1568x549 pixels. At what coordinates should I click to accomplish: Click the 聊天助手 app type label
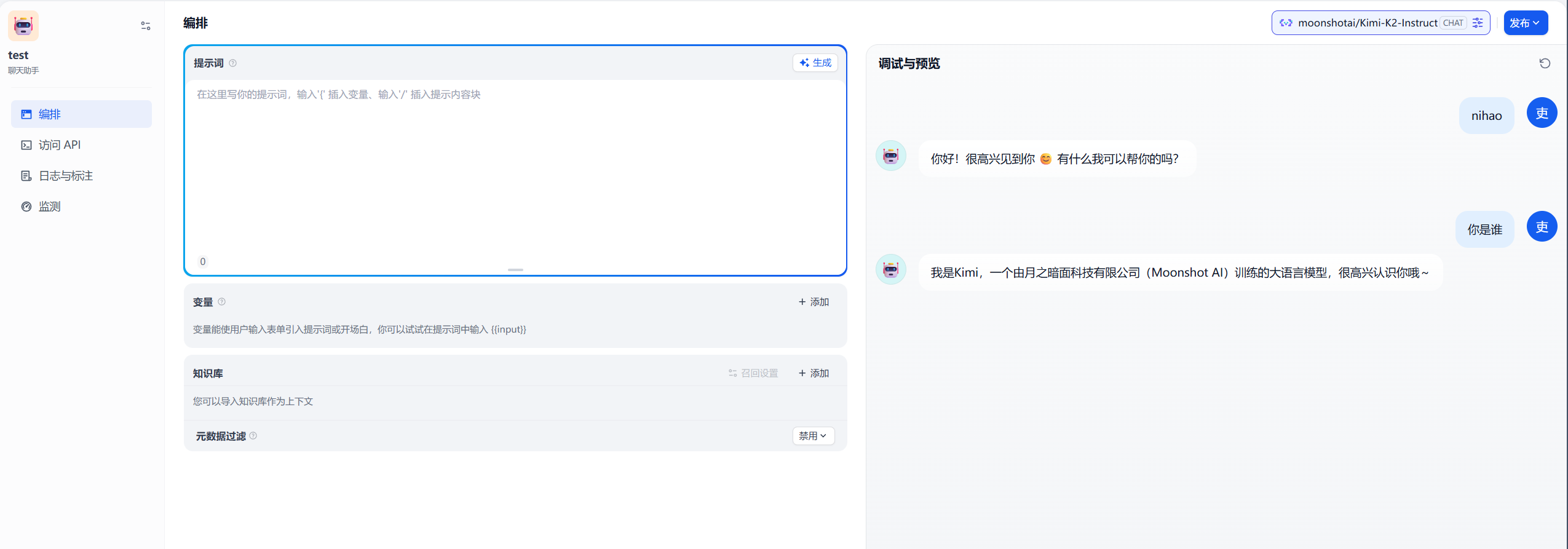pos(23,70)
